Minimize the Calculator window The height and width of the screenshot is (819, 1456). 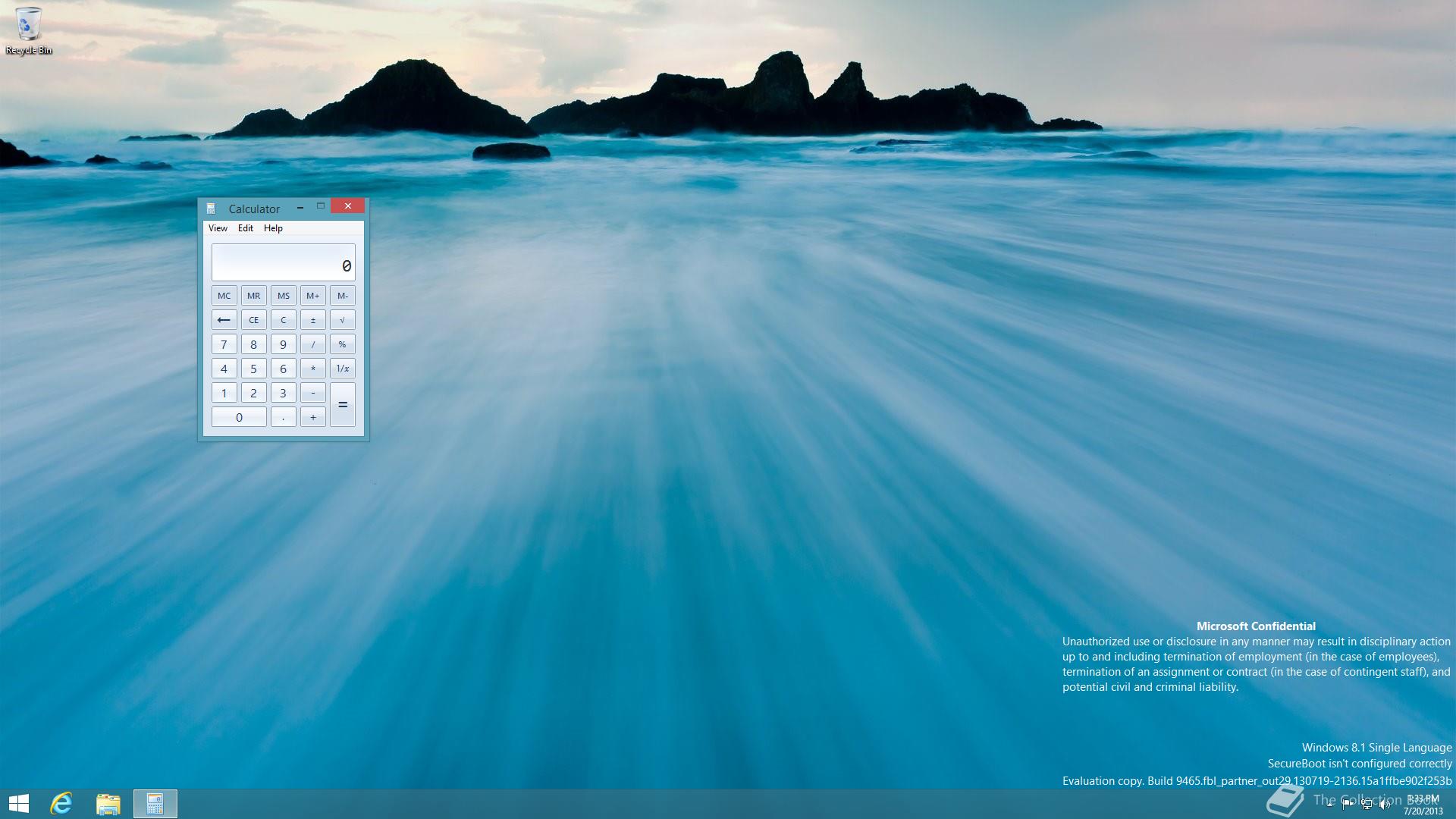[x=300, y=207]
